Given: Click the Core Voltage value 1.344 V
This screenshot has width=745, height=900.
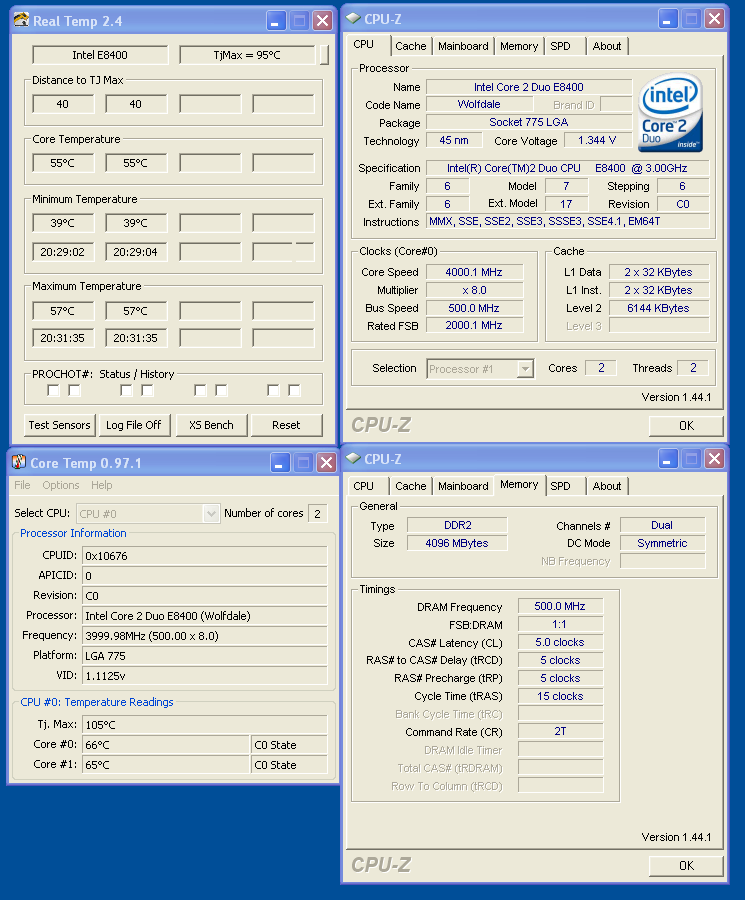Looking at the screenshot, I should click(597, 140).
